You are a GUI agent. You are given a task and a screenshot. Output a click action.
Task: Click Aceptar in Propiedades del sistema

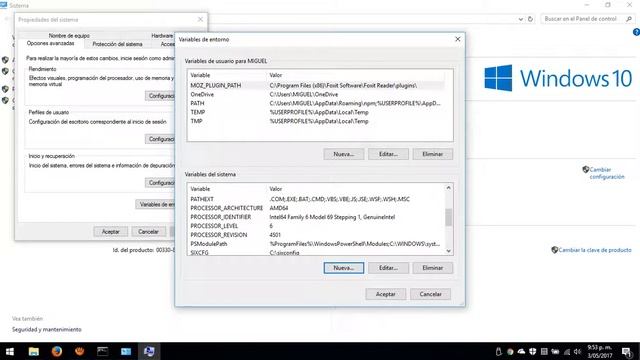click(110, 231)
